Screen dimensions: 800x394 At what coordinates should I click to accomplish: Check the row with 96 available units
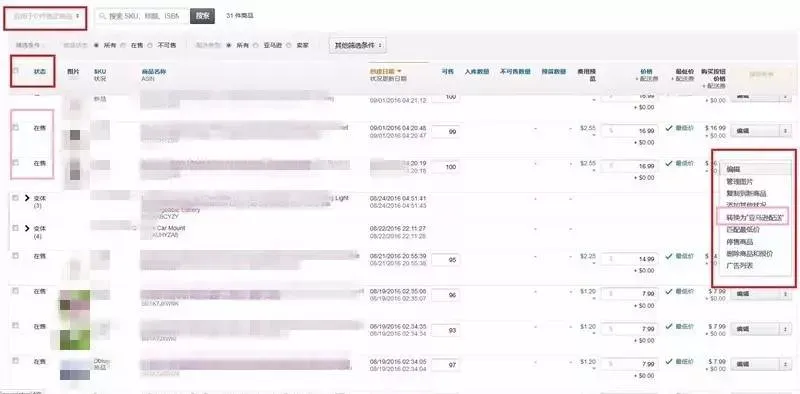[x=15, y=291]
